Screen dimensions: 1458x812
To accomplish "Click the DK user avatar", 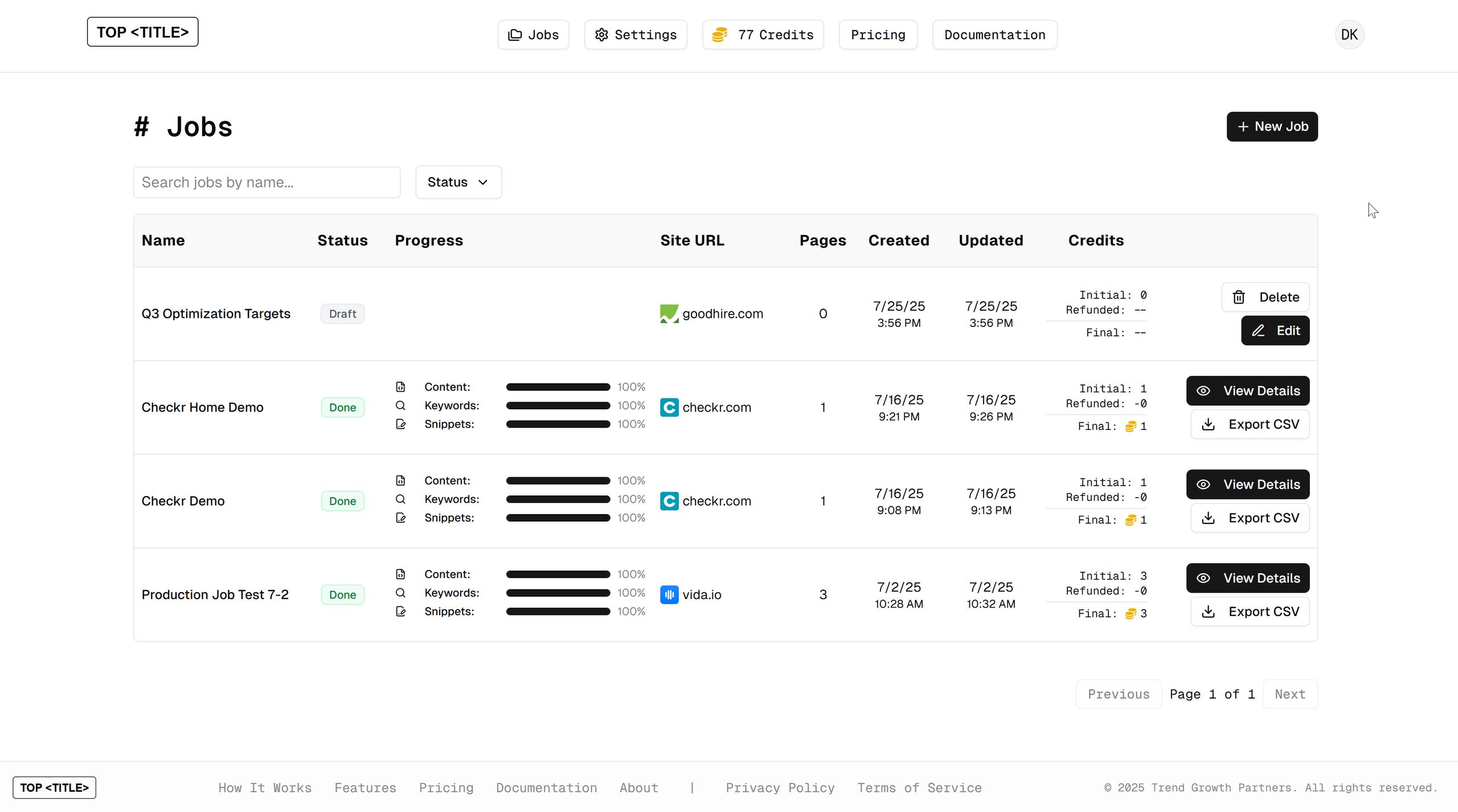I will coord(1349,35).
